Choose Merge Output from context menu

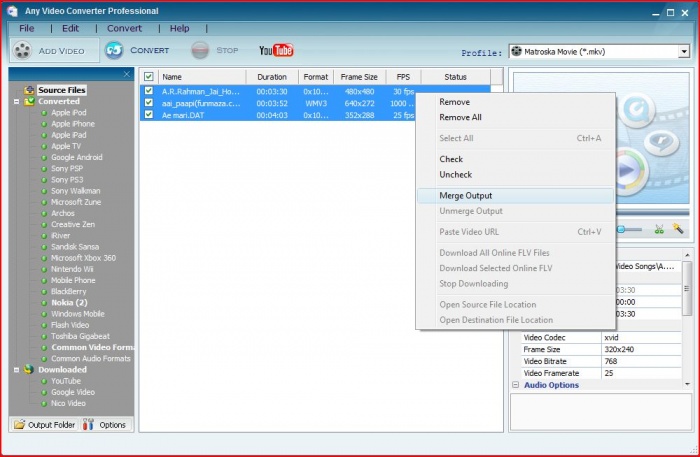coord(466,195)
